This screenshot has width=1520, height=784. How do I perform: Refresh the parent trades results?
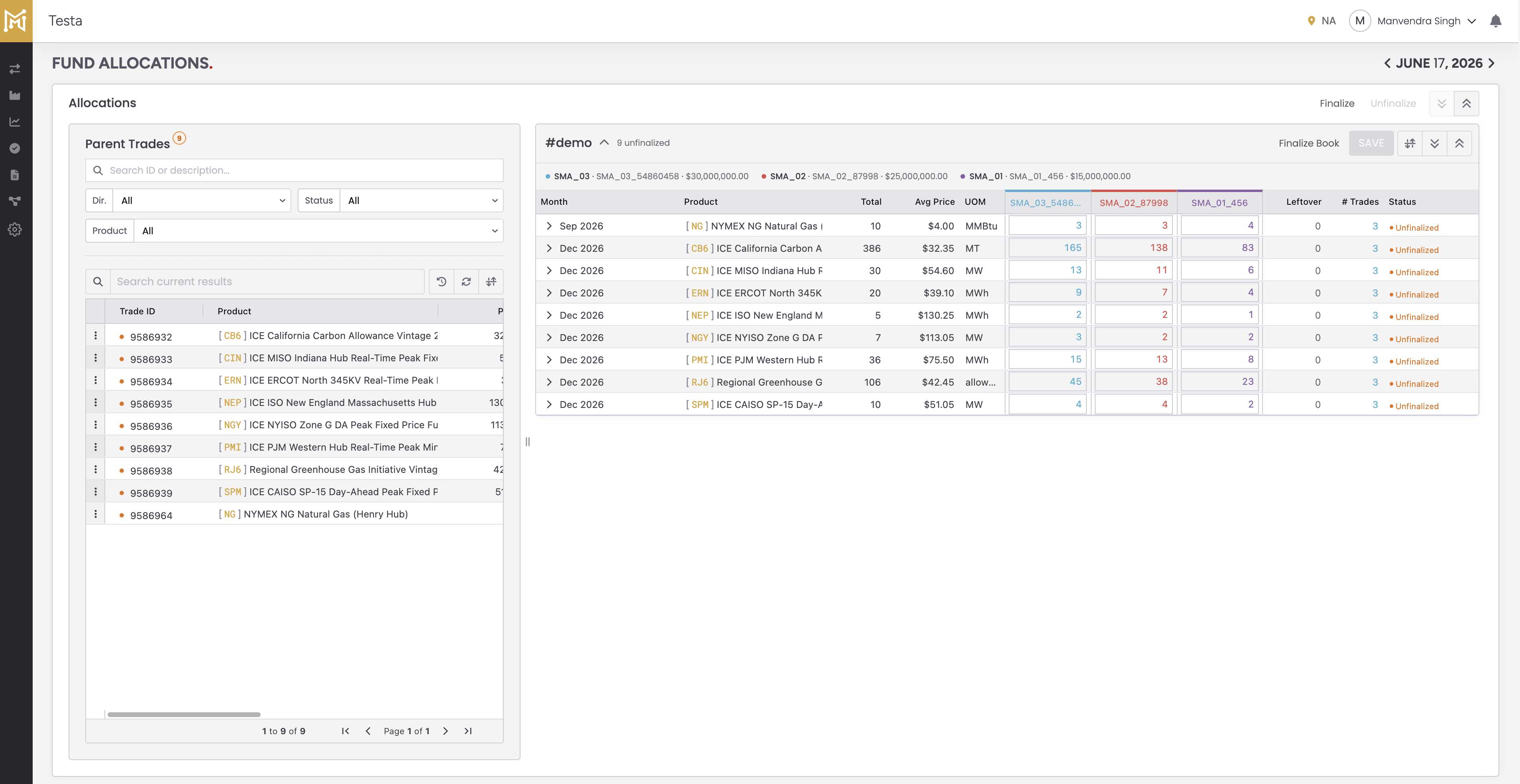[466, 281]
